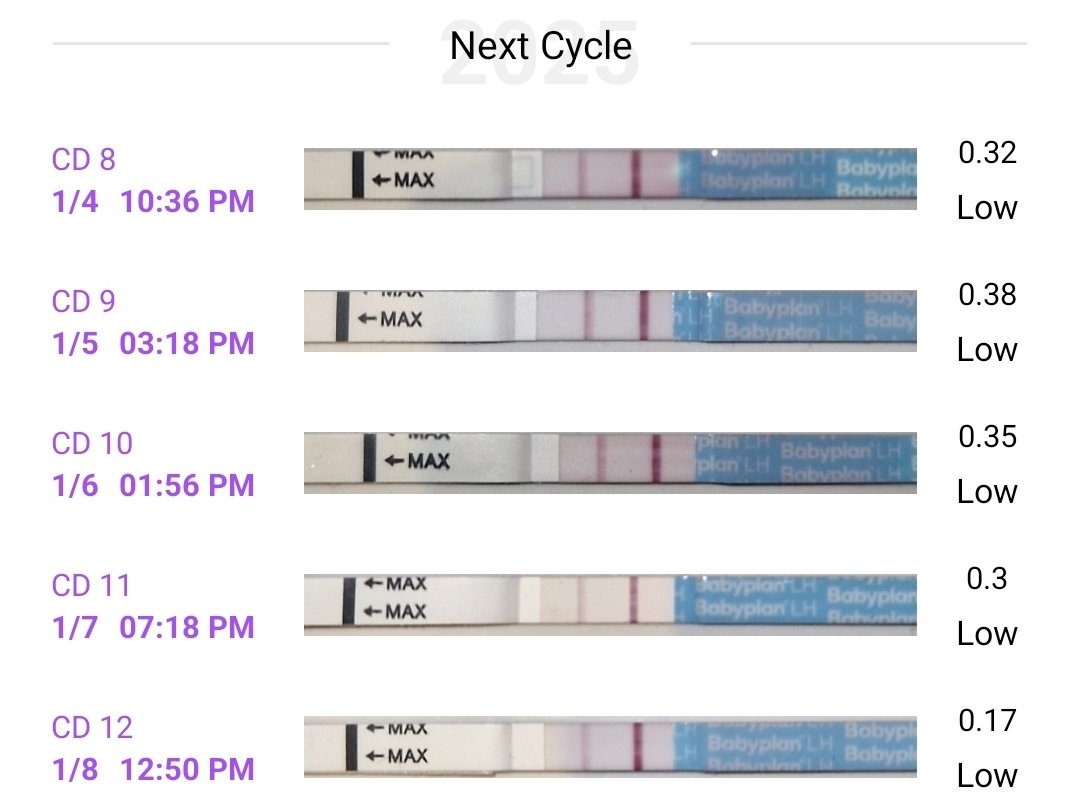The height and width of the screenshot is (804, 1080).
Task: Open the CD 12 test strip photo
Action: coord(610,746)
